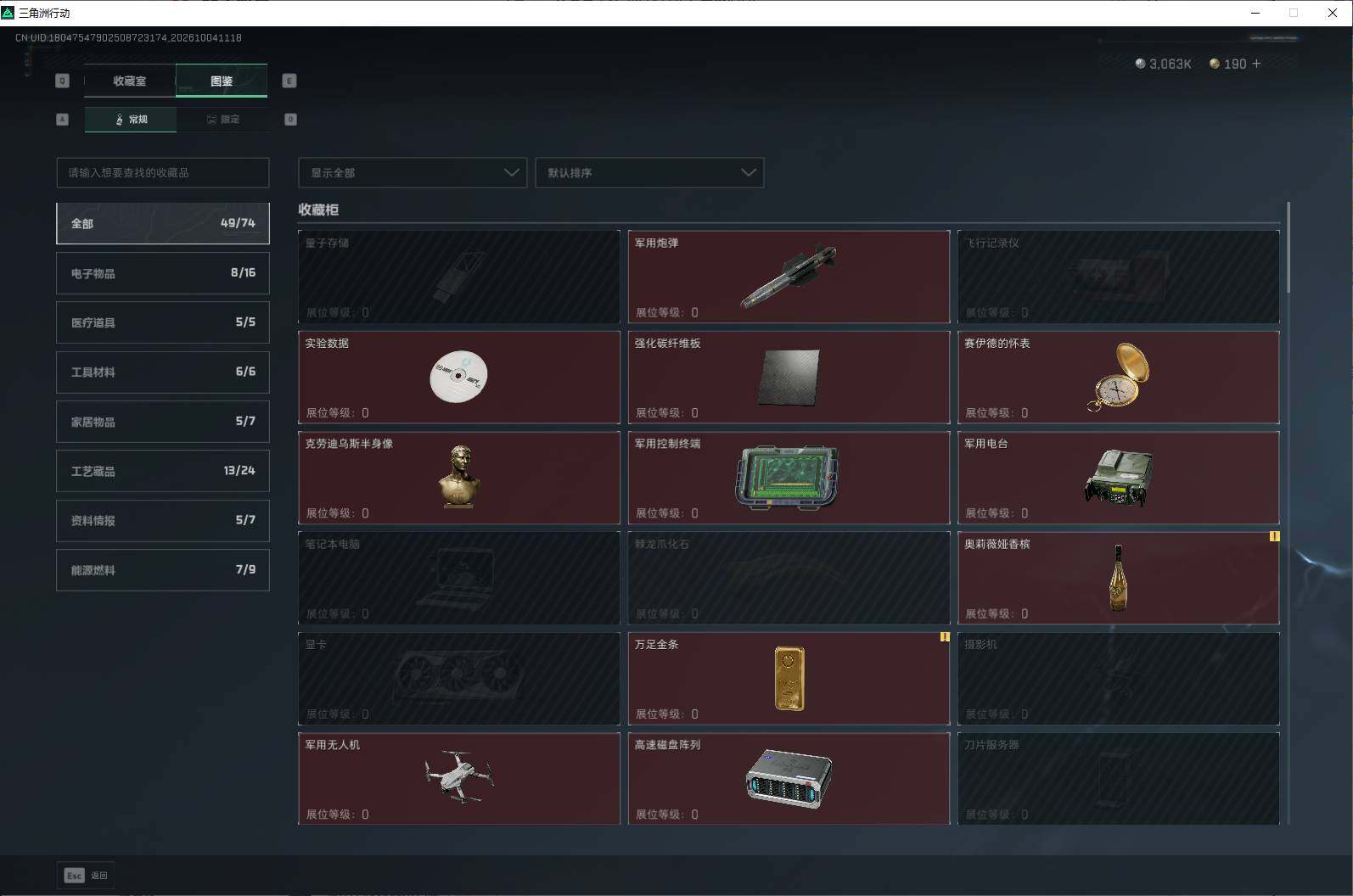
Task: Click the plus icon beside 190 currency
Action: pos(1256,64)
